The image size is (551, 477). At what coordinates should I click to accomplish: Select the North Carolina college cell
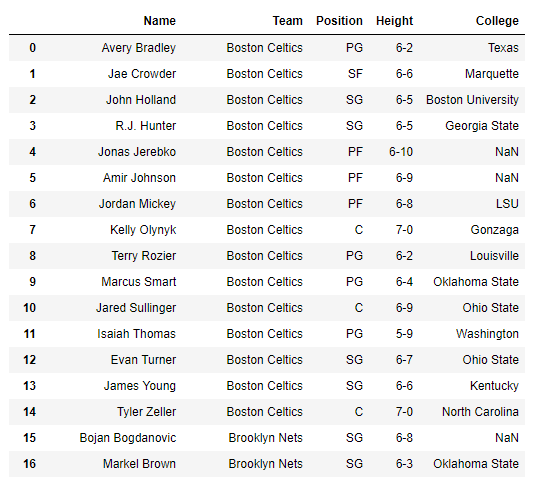tap(480, 412)
